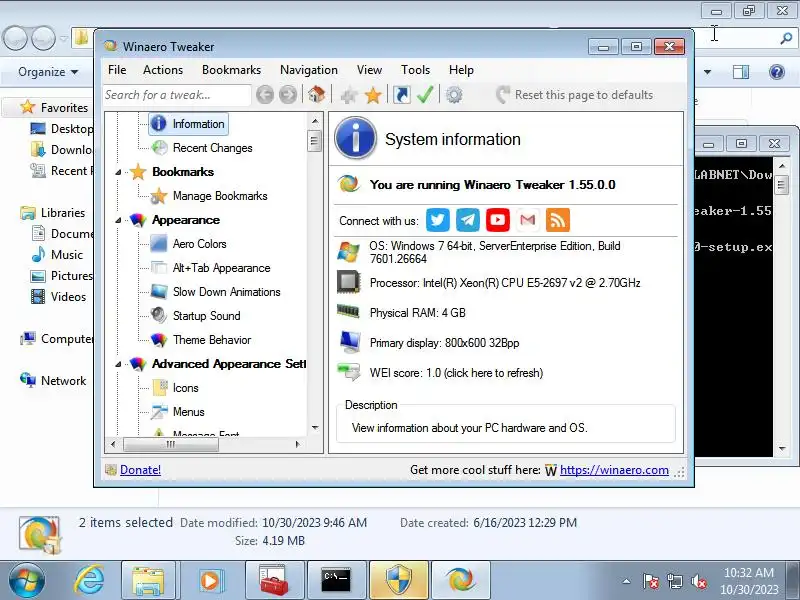Image resolution: width=800 pixels, height=600 pixels.
Task: Open the Organize dropdown in Explorer
Action: click(x=48, y=72)
